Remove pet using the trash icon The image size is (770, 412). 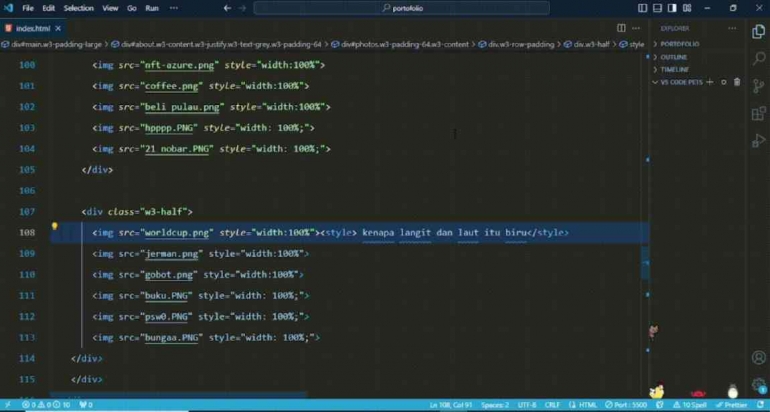coord(737,82)
